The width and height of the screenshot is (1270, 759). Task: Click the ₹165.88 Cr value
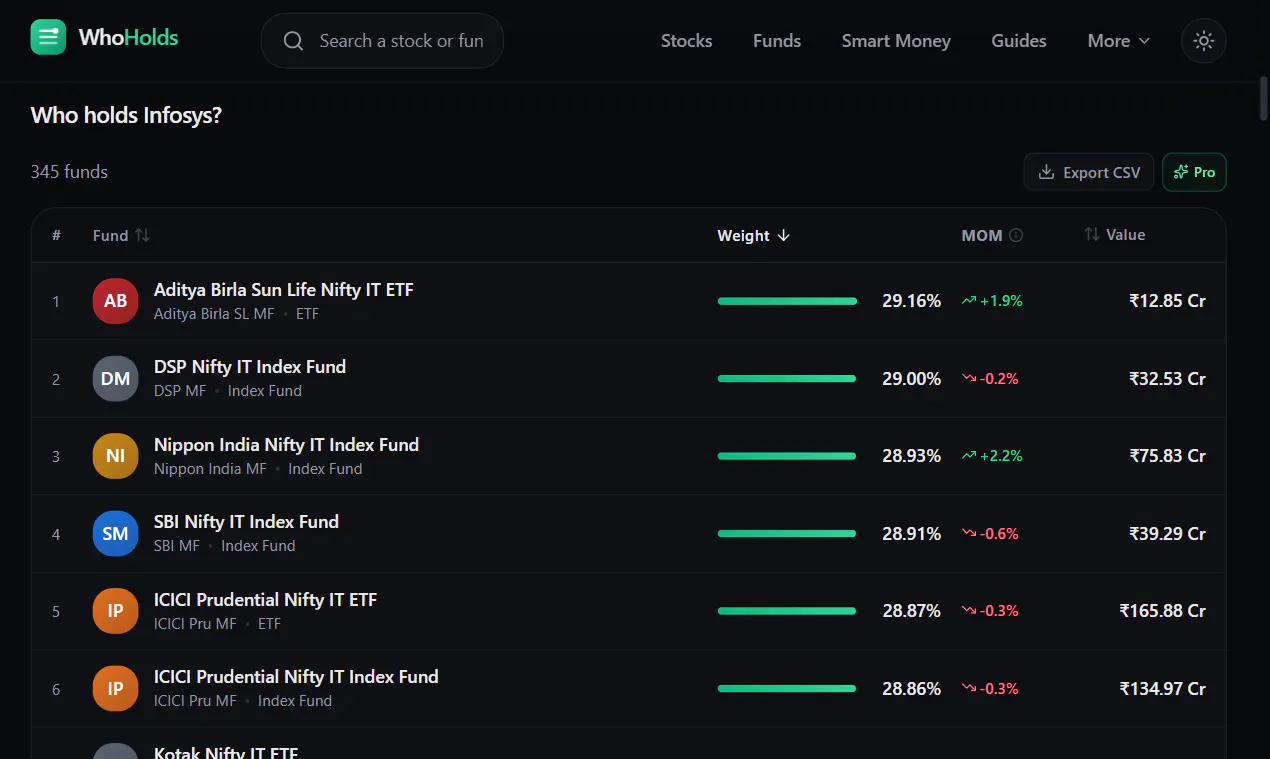[x=1162, y=611]
